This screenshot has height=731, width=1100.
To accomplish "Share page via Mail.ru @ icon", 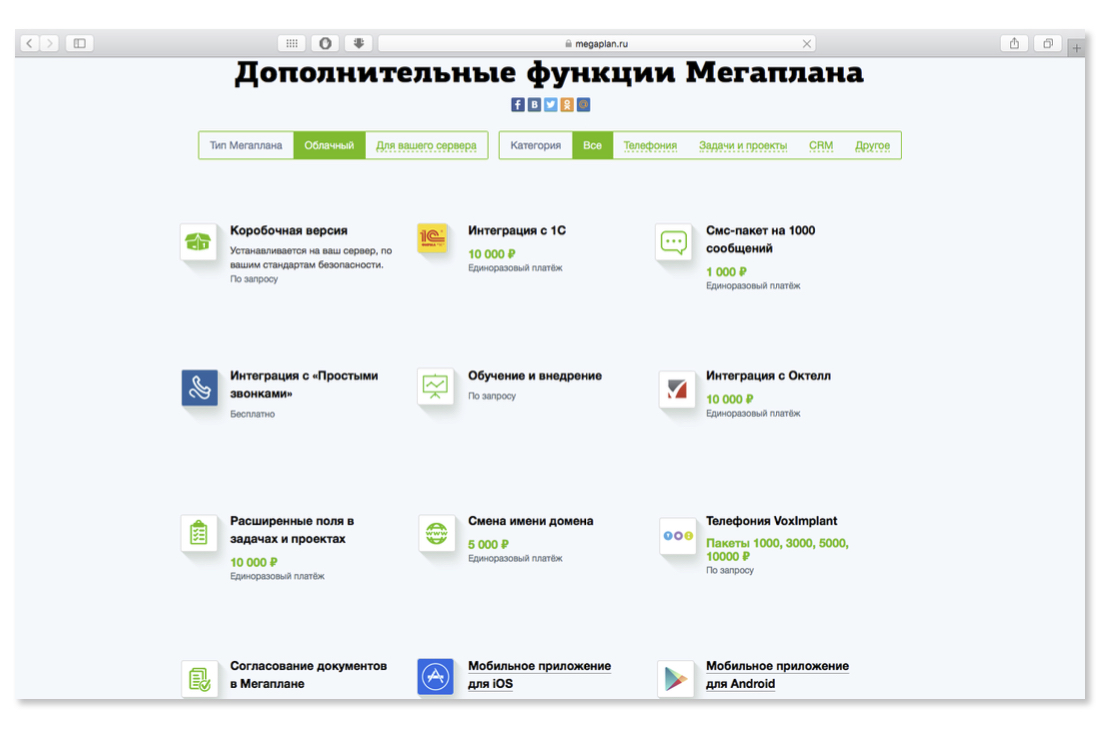I will [583, 105].
